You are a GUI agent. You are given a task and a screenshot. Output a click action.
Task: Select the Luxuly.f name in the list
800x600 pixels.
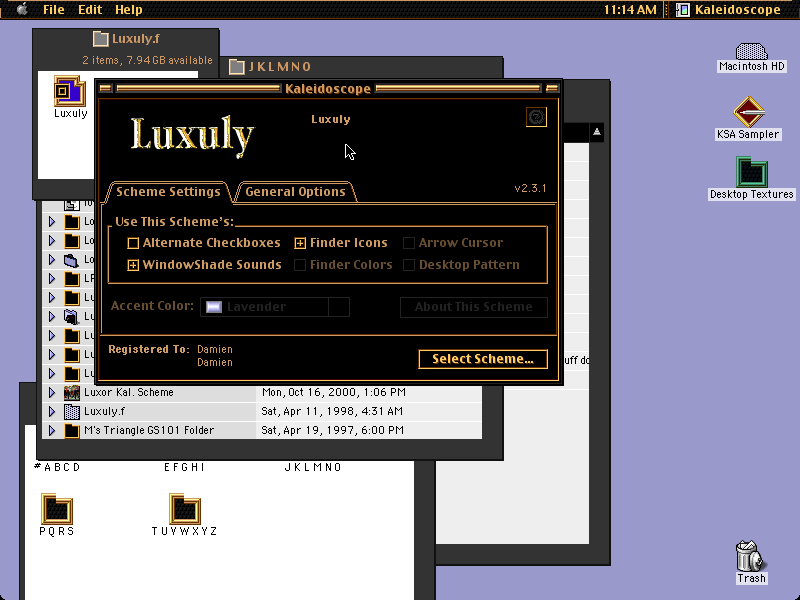tap(104, 411)
